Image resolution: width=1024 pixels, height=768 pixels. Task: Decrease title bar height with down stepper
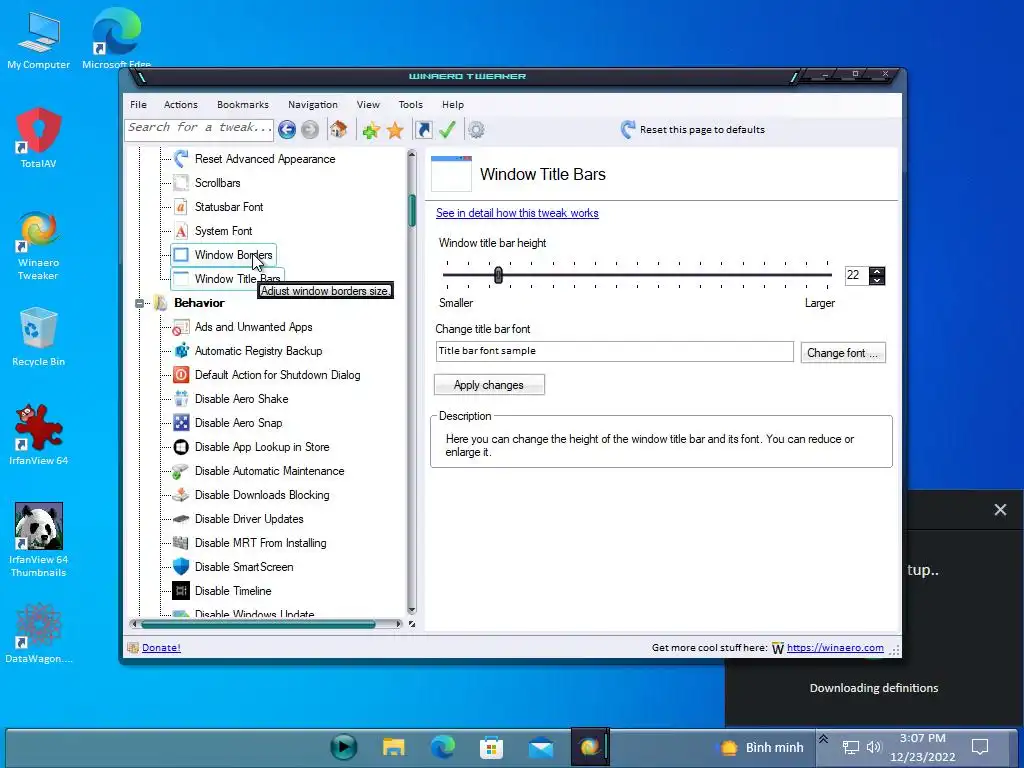coord(877,280)
